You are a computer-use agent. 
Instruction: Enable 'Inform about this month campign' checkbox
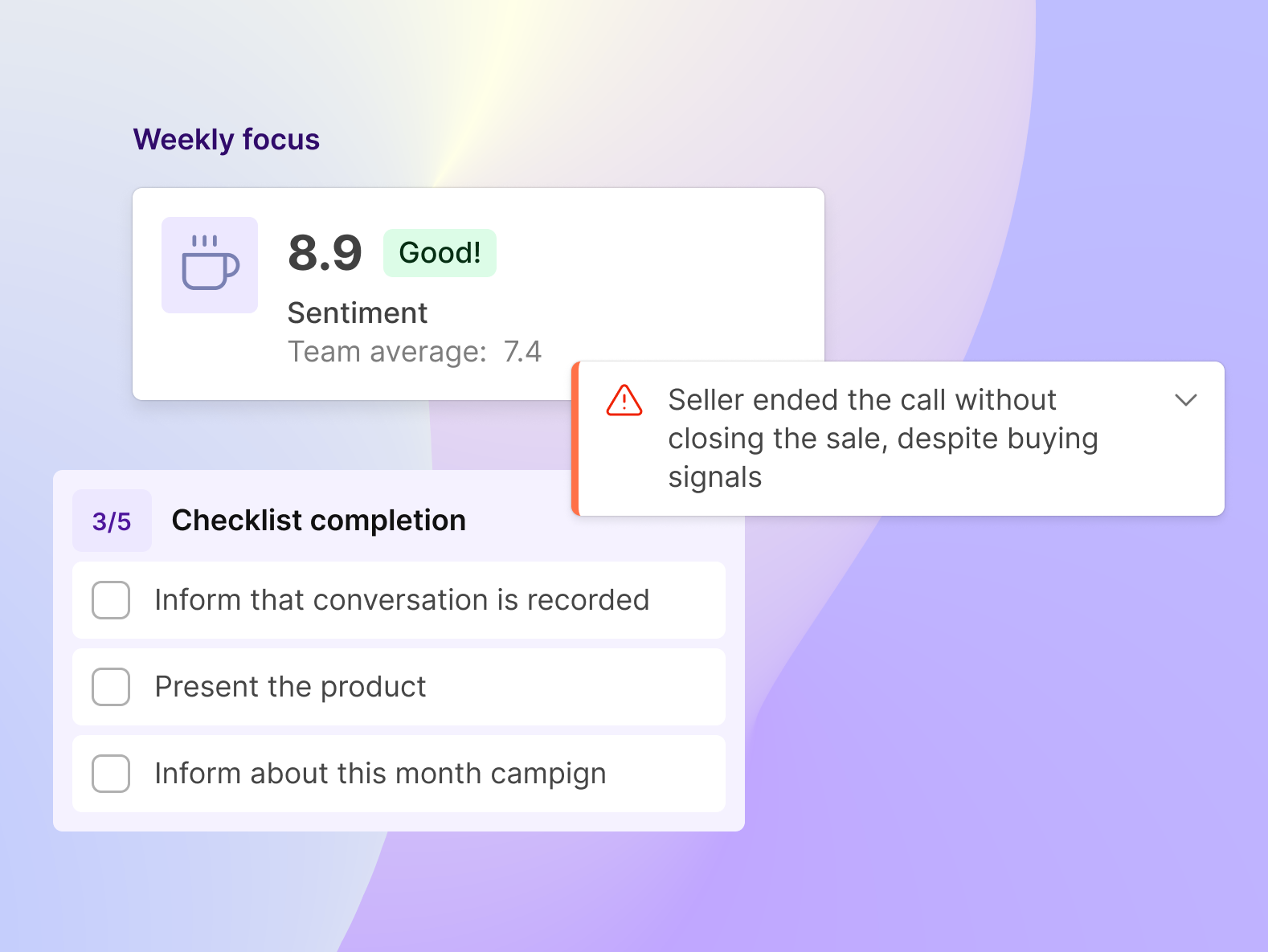point(111,774)
